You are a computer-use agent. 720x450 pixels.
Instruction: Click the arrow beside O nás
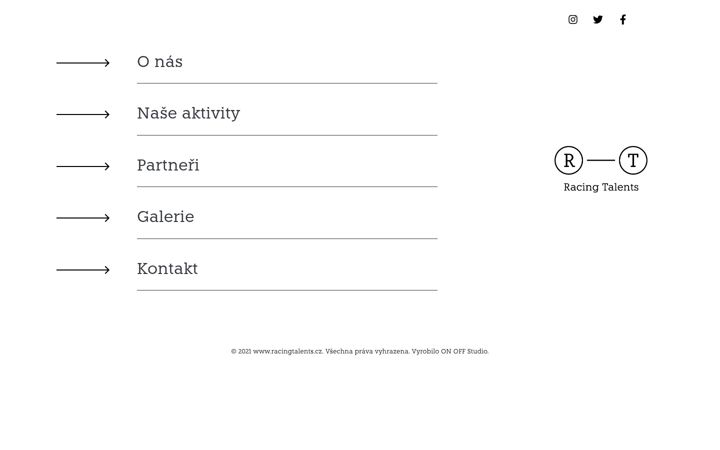click(83, 63)
